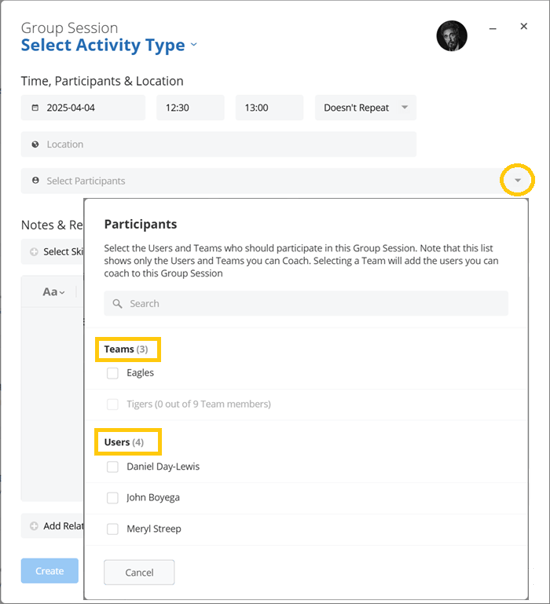The width and height of the screenshot is (550, 604).
Task: Click the 12:30 start time field
Action: click(190, 107)
